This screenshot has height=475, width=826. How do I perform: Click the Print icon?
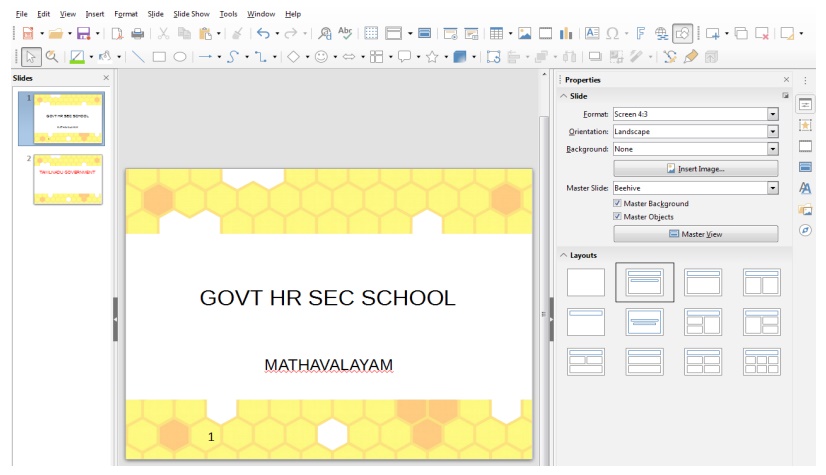coord(137,34)
